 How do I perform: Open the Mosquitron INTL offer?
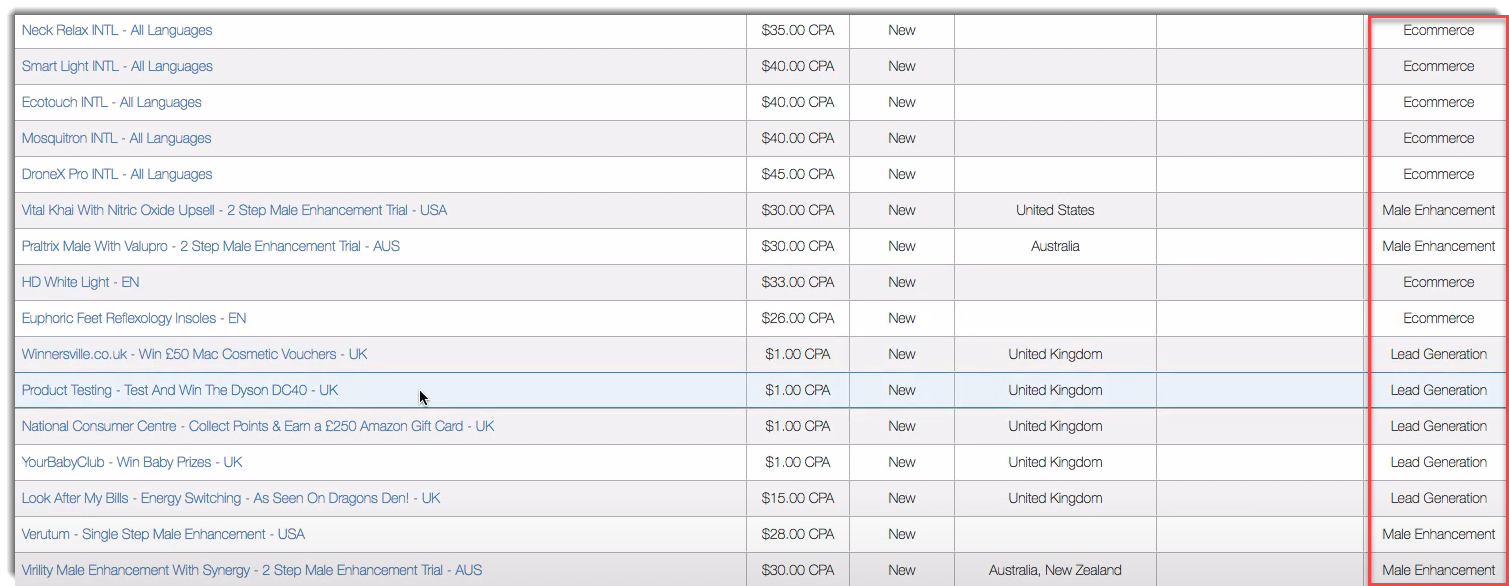pos(117,138)
